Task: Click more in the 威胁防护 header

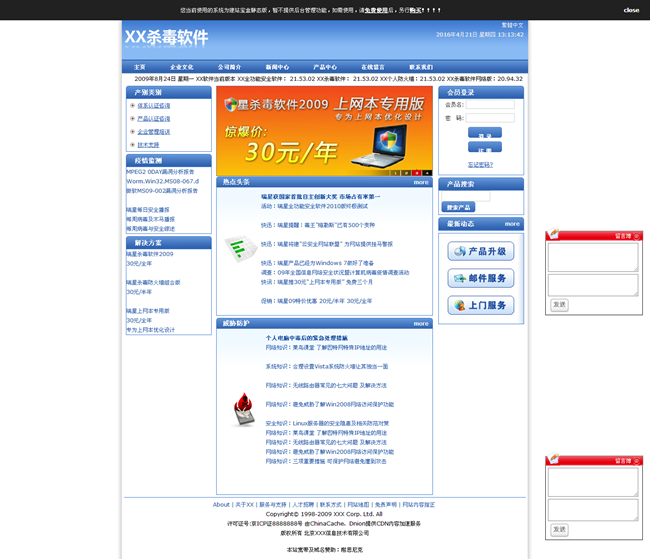Action: (x=421, y=323)
